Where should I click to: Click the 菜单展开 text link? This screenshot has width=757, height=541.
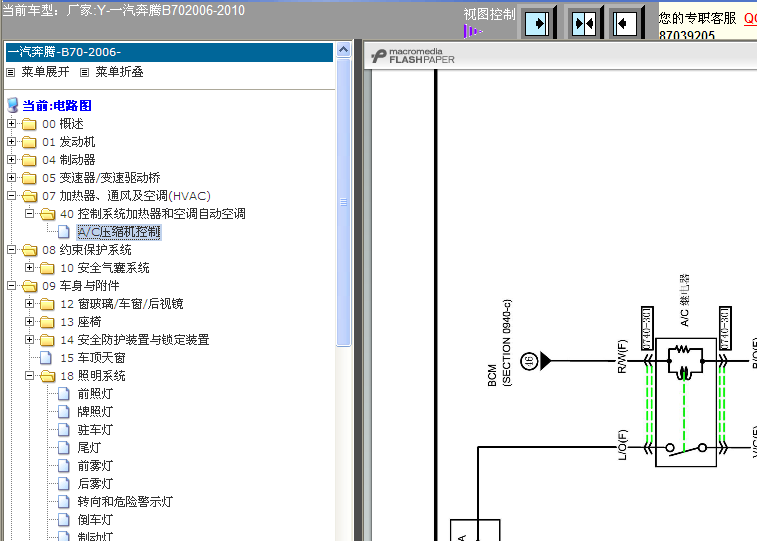pos(45,72)
